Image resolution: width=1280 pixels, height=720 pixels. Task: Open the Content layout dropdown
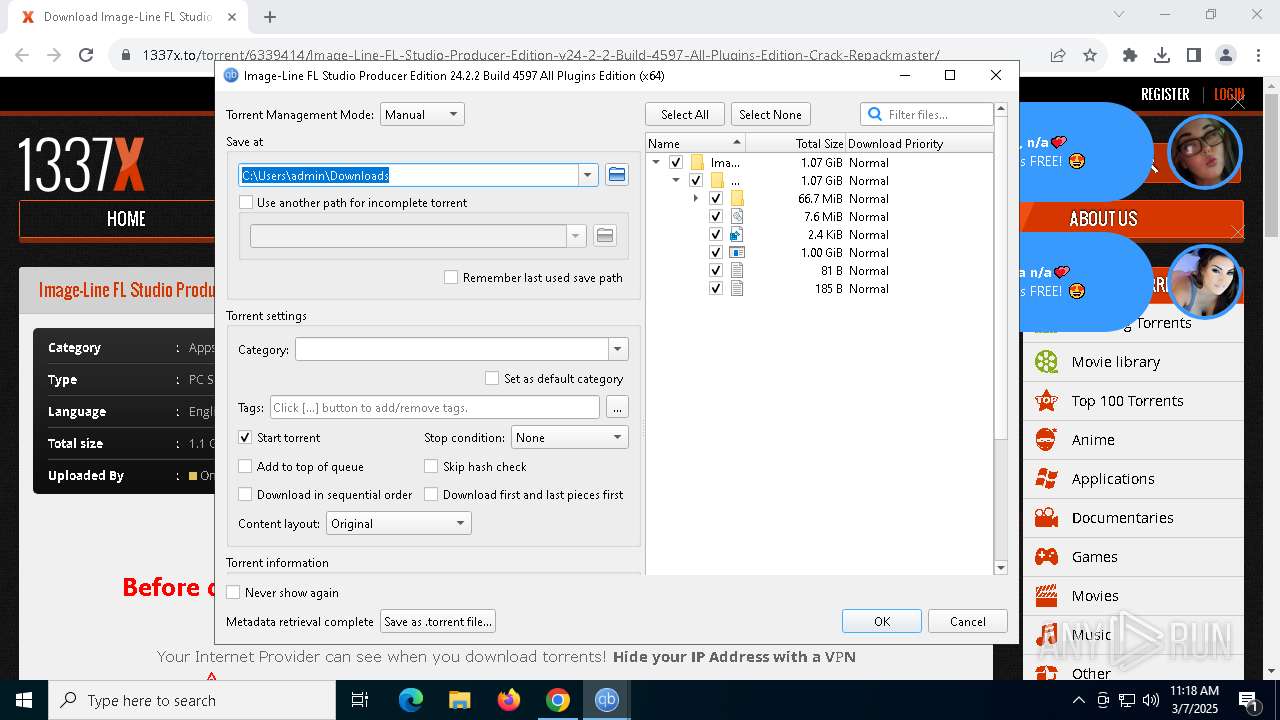[397, 524]
